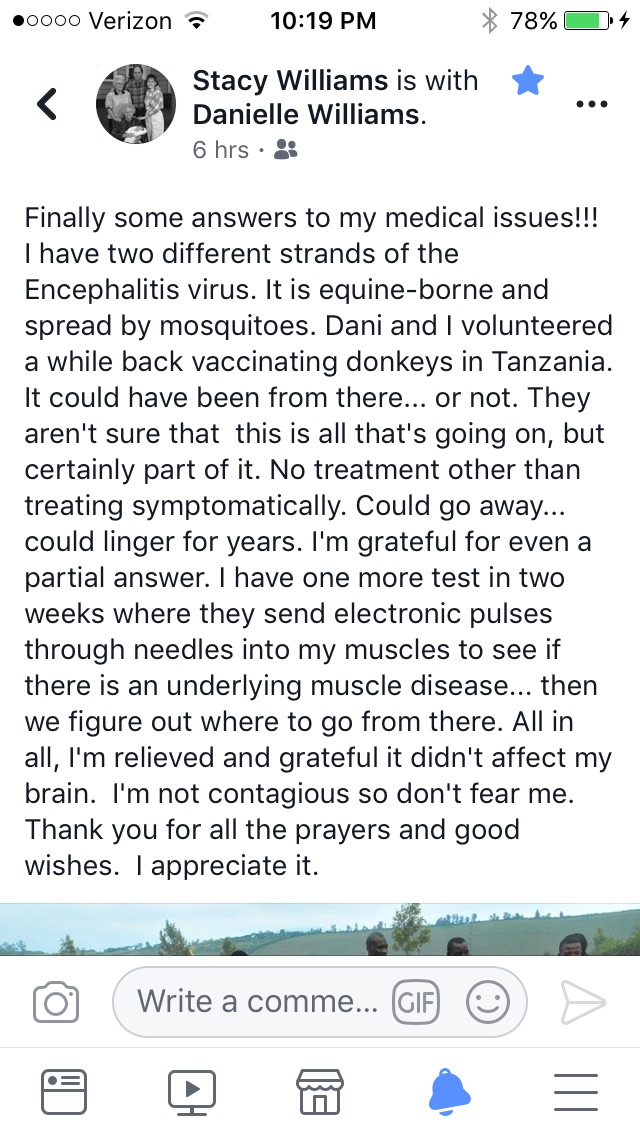
Task: Tap the friends audience icon
Action: (x=285, y=150)
